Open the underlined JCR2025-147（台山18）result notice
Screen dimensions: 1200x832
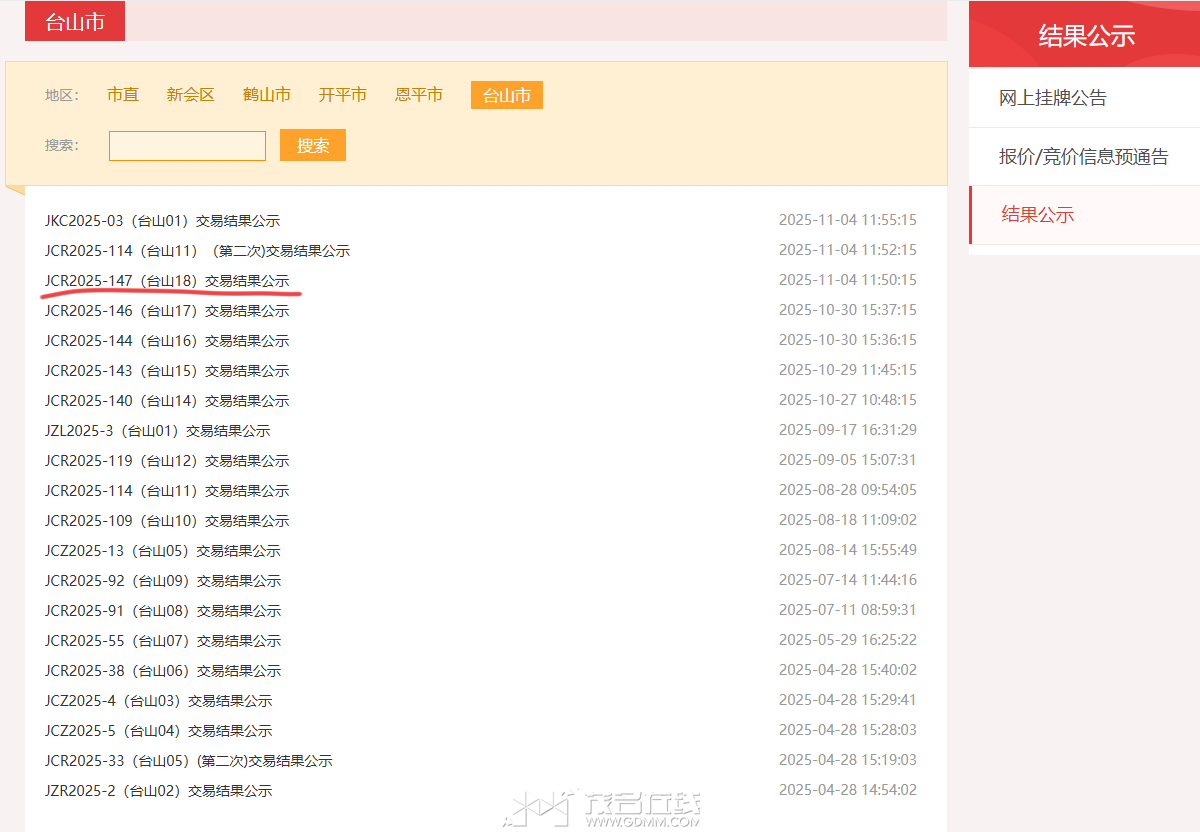(x=166, y=280)
